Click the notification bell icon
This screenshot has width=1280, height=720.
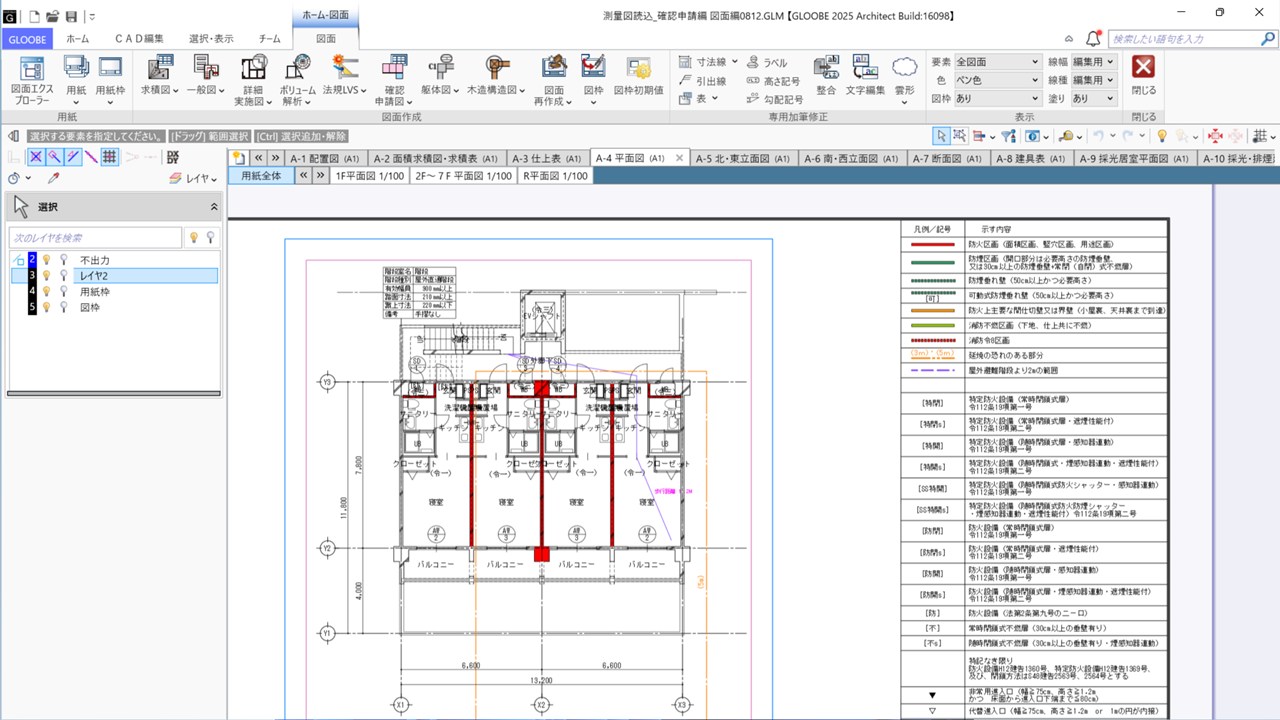pyautogui.click(x=1093, y=39)
